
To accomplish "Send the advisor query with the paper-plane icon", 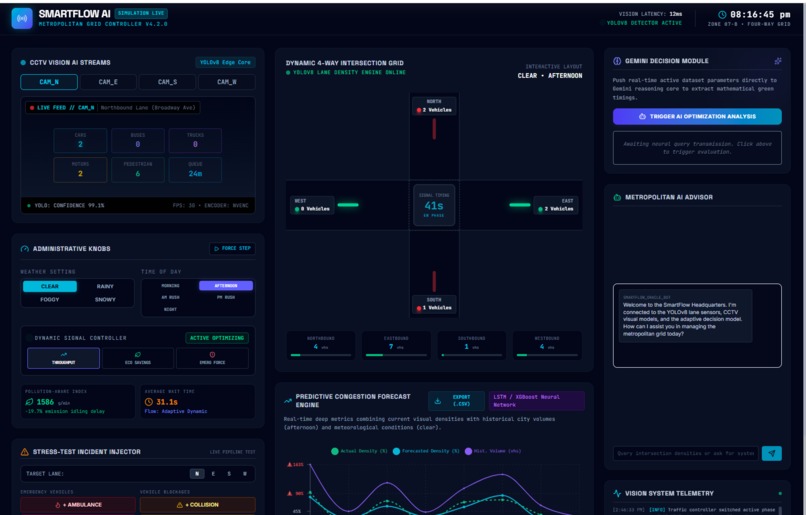I will coord(772,453).
